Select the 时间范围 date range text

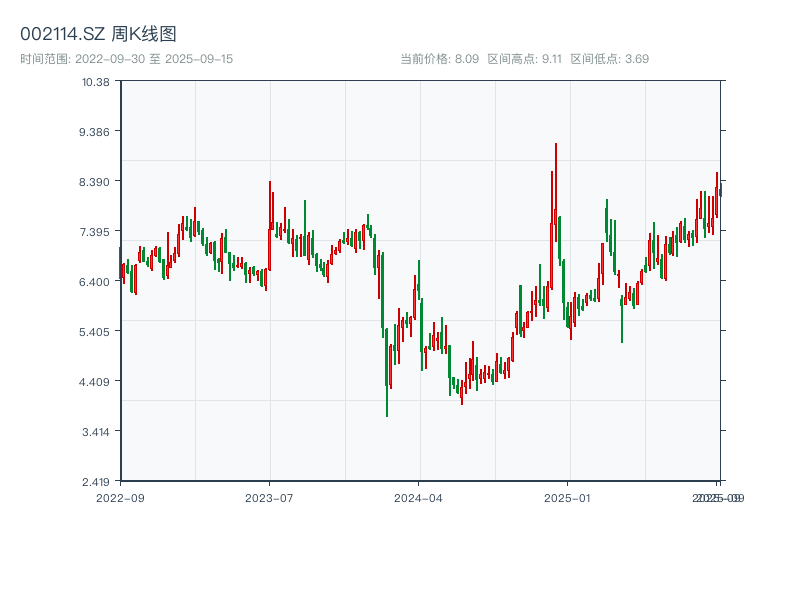127,59
